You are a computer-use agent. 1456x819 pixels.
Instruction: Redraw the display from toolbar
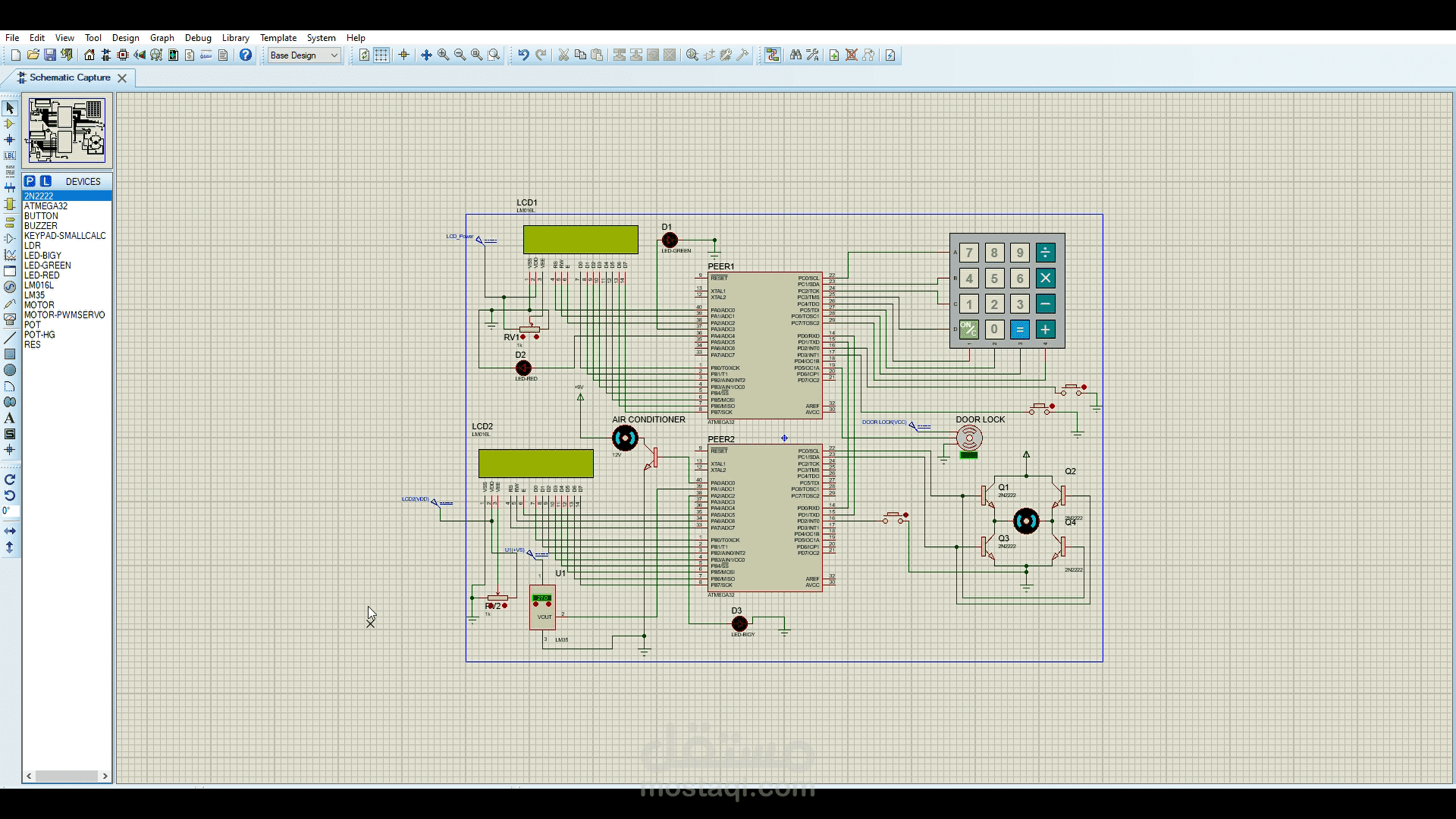click(x=365, y=55)
